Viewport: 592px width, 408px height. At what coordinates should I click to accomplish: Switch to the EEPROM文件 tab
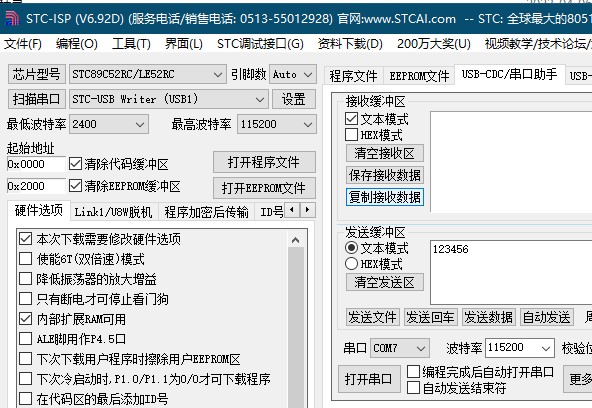[419, 76]
